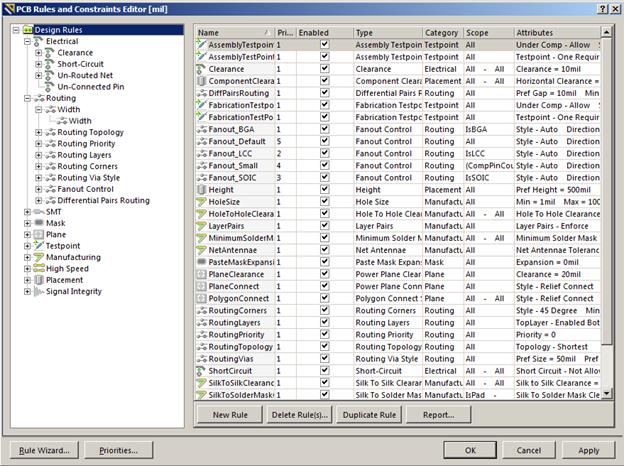Launch the Rule Wizard
The width and height of the screenshot is (624, 466).
(x=44, y=450)
